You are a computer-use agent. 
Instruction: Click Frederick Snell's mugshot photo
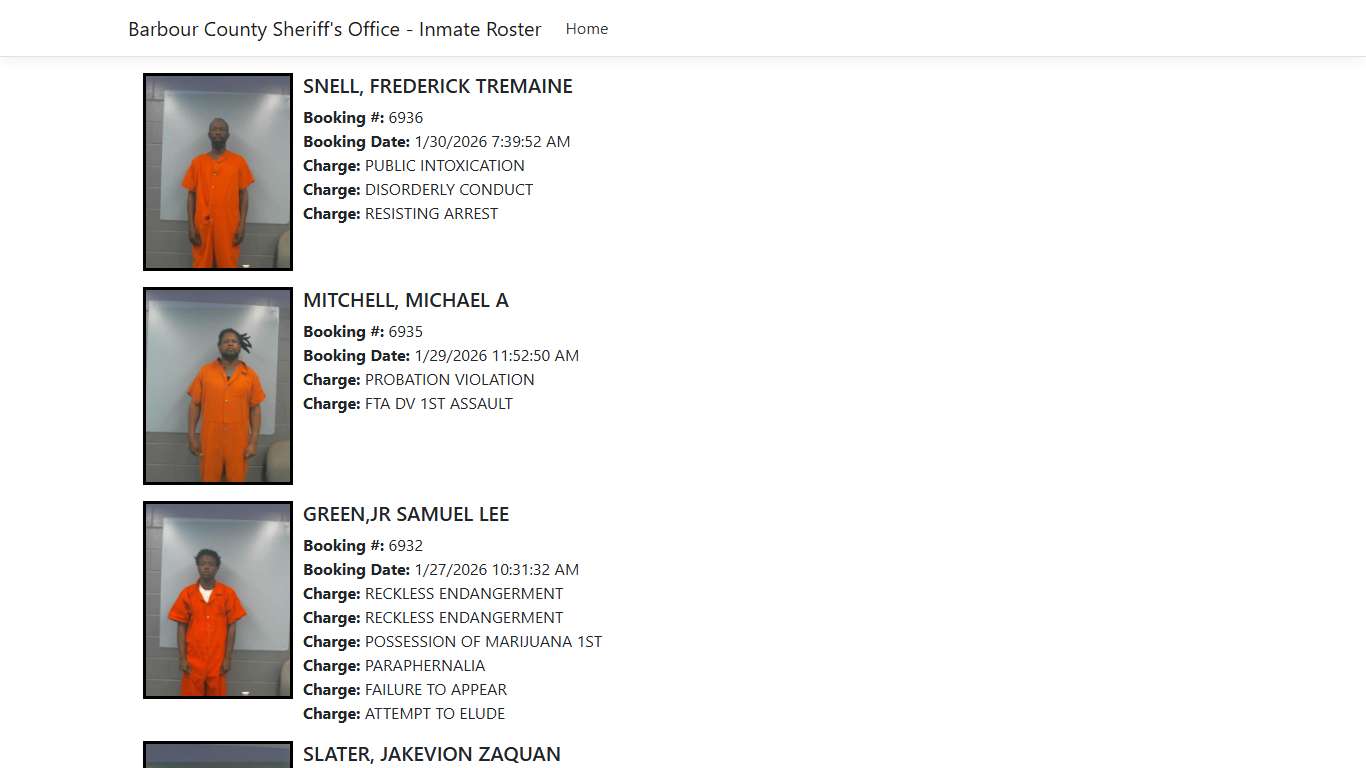(217, 171)
